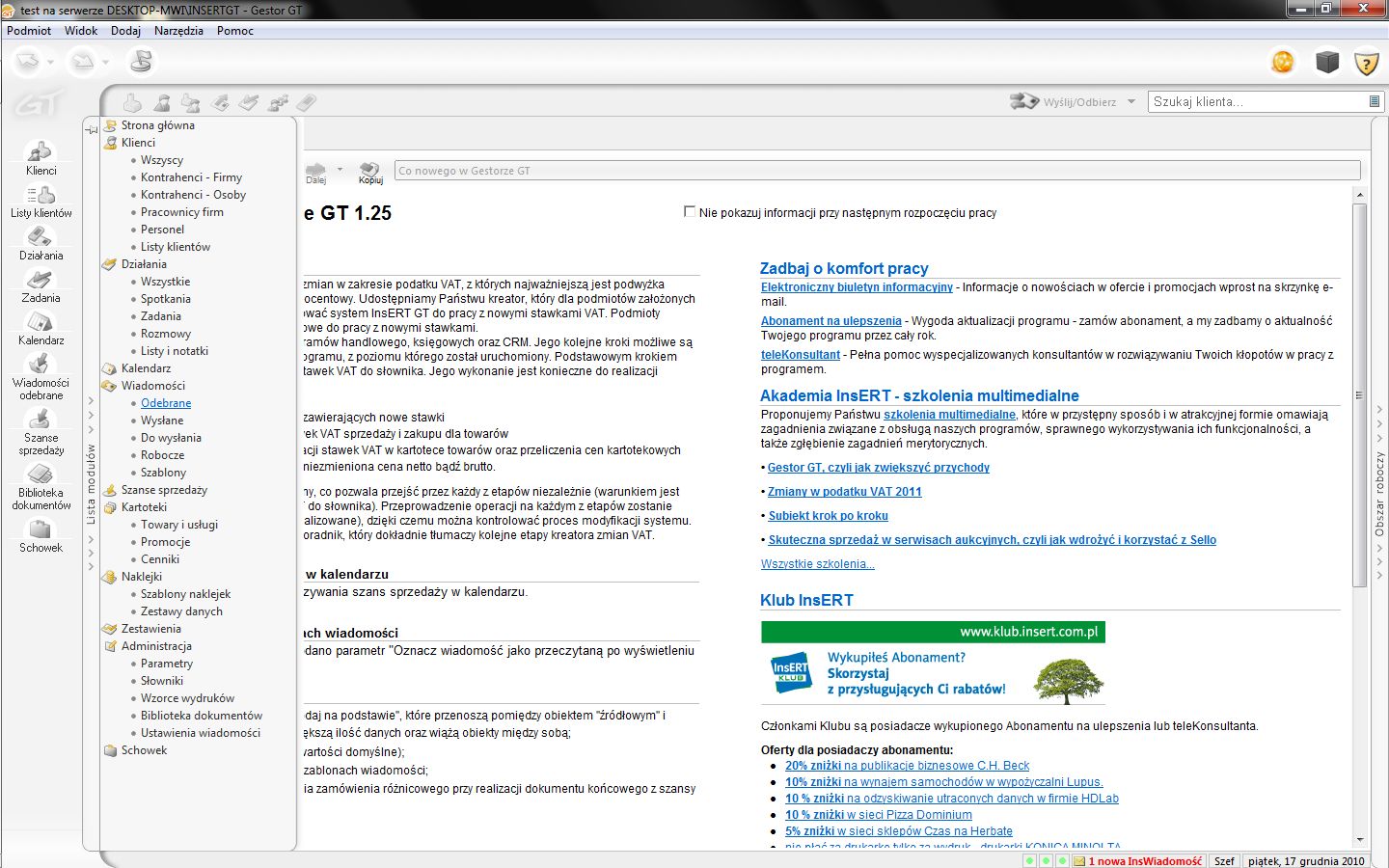Open Zmiany w podatku VAT 2011 link
Viewport: 1389px width, 868px height.
[x=845, y=492]
